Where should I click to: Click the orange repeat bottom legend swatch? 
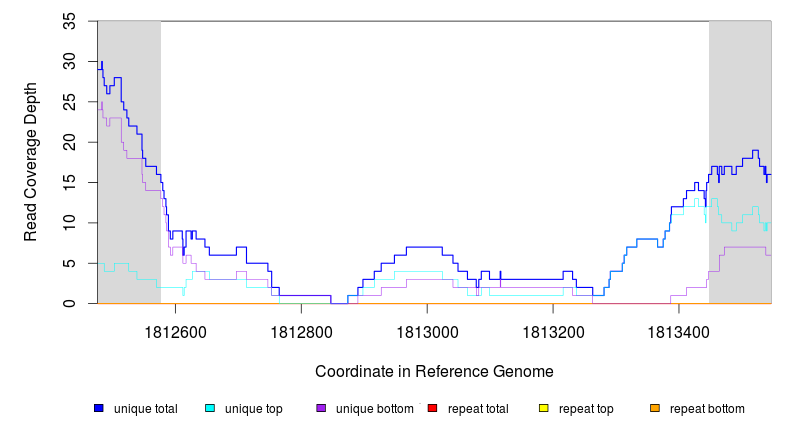pyautogui.click(x=655, y=409)
